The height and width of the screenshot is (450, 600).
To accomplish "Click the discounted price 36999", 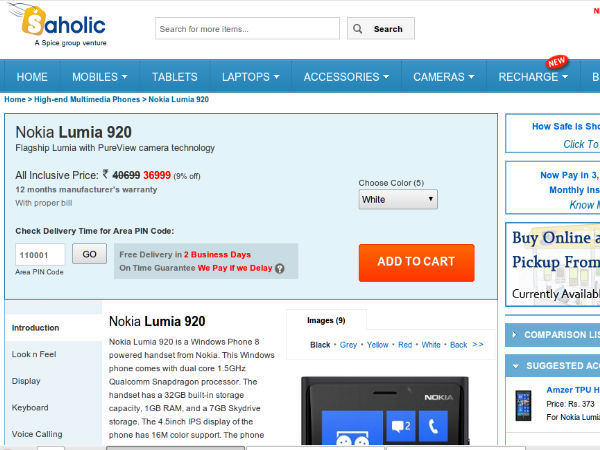I will click(x=157, y=175).
